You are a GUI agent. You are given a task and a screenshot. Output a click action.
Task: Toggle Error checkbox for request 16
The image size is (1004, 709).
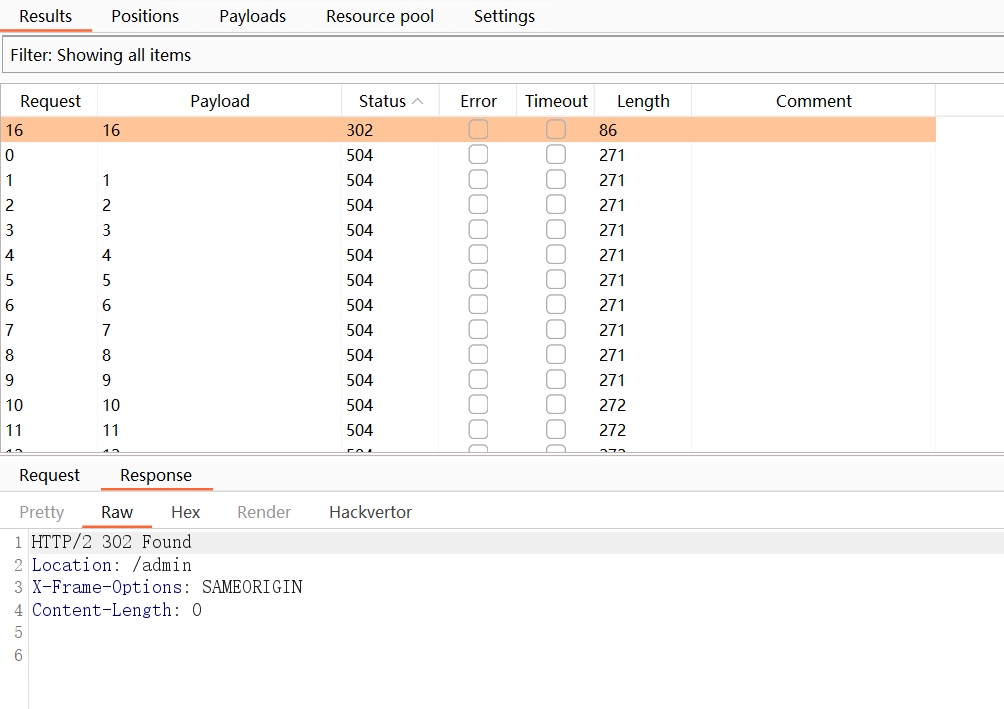(x=478, y=130)
